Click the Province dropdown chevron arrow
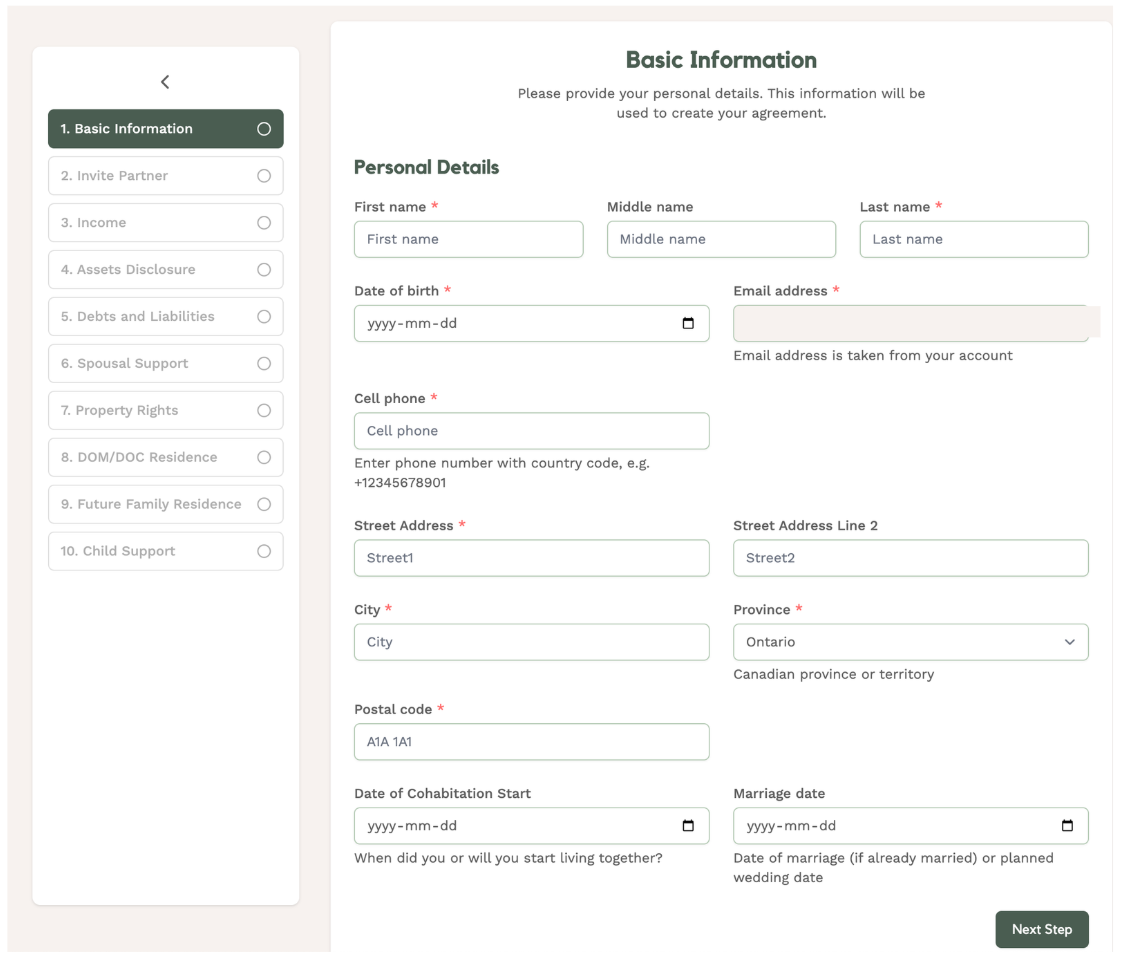Image resolution: width=1122 pixels, height=954 pixels. pos(1069,642)
